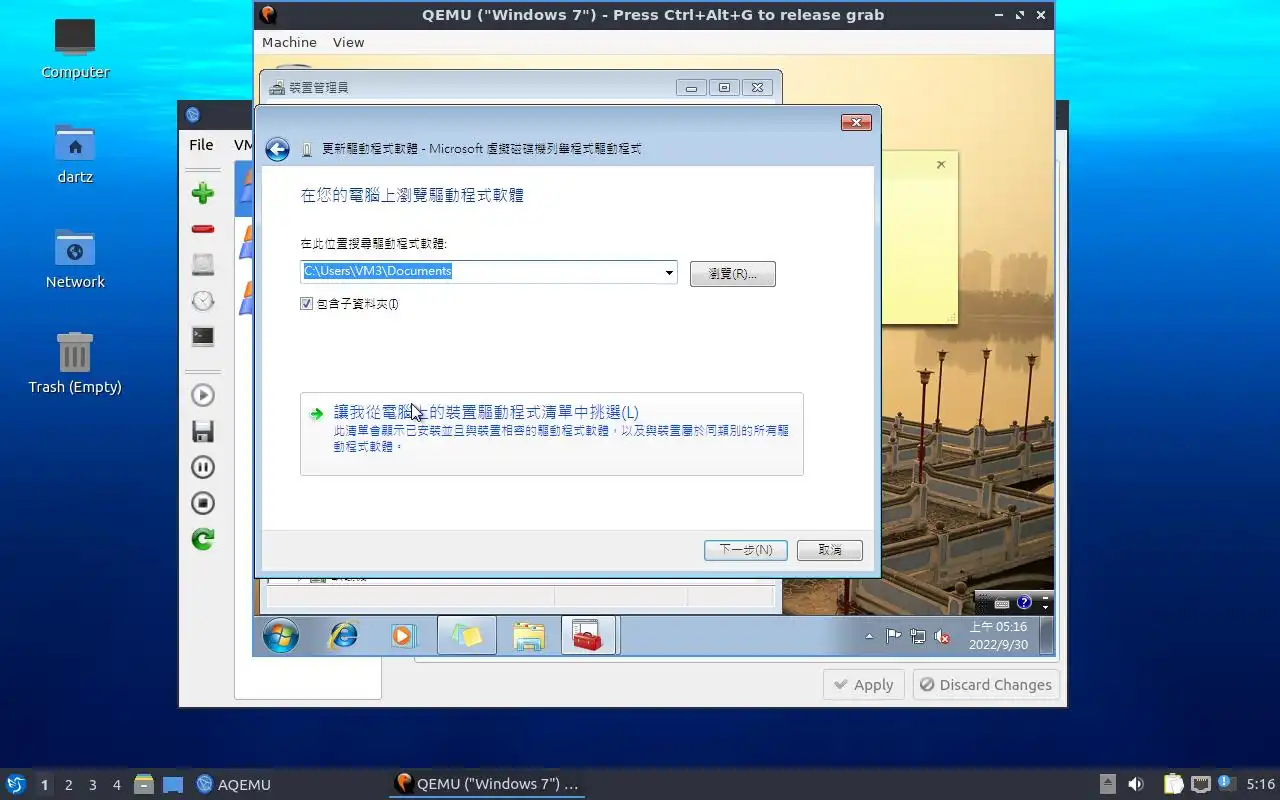This screenshot has height=800, width=1280.
Task: Open AQEMU File menu
Action: pos(201,145)
